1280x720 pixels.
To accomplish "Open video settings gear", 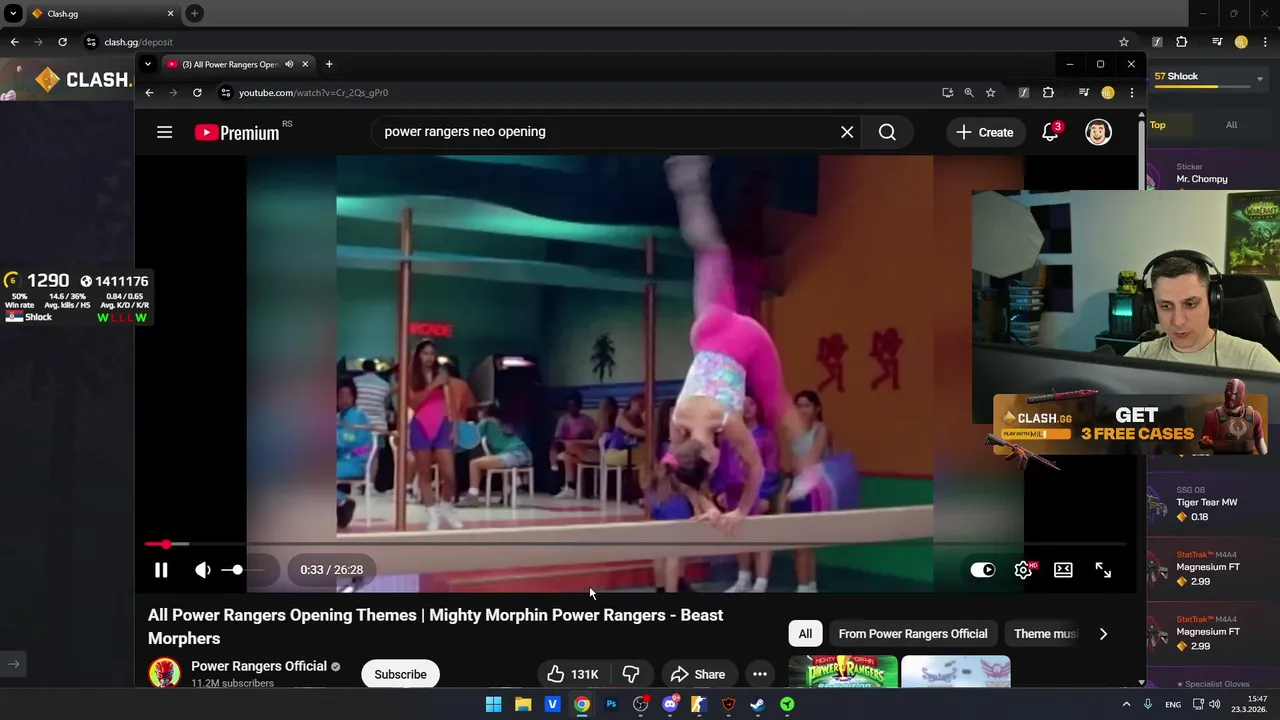I will pyautogui.click(x=1023, y=570).
